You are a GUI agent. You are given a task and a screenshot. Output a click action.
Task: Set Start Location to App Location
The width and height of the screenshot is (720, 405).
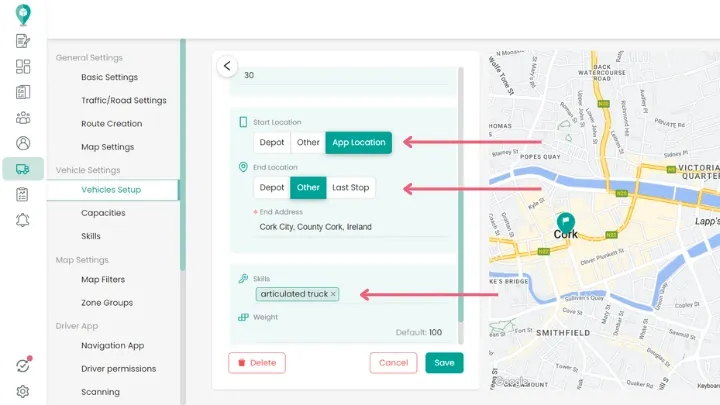[358, 142]
